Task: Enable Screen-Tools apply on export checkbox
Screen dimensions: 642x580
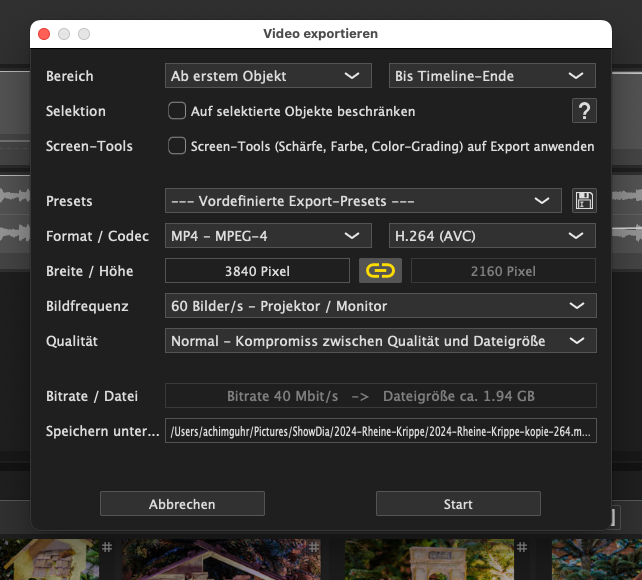Action: 177,146
